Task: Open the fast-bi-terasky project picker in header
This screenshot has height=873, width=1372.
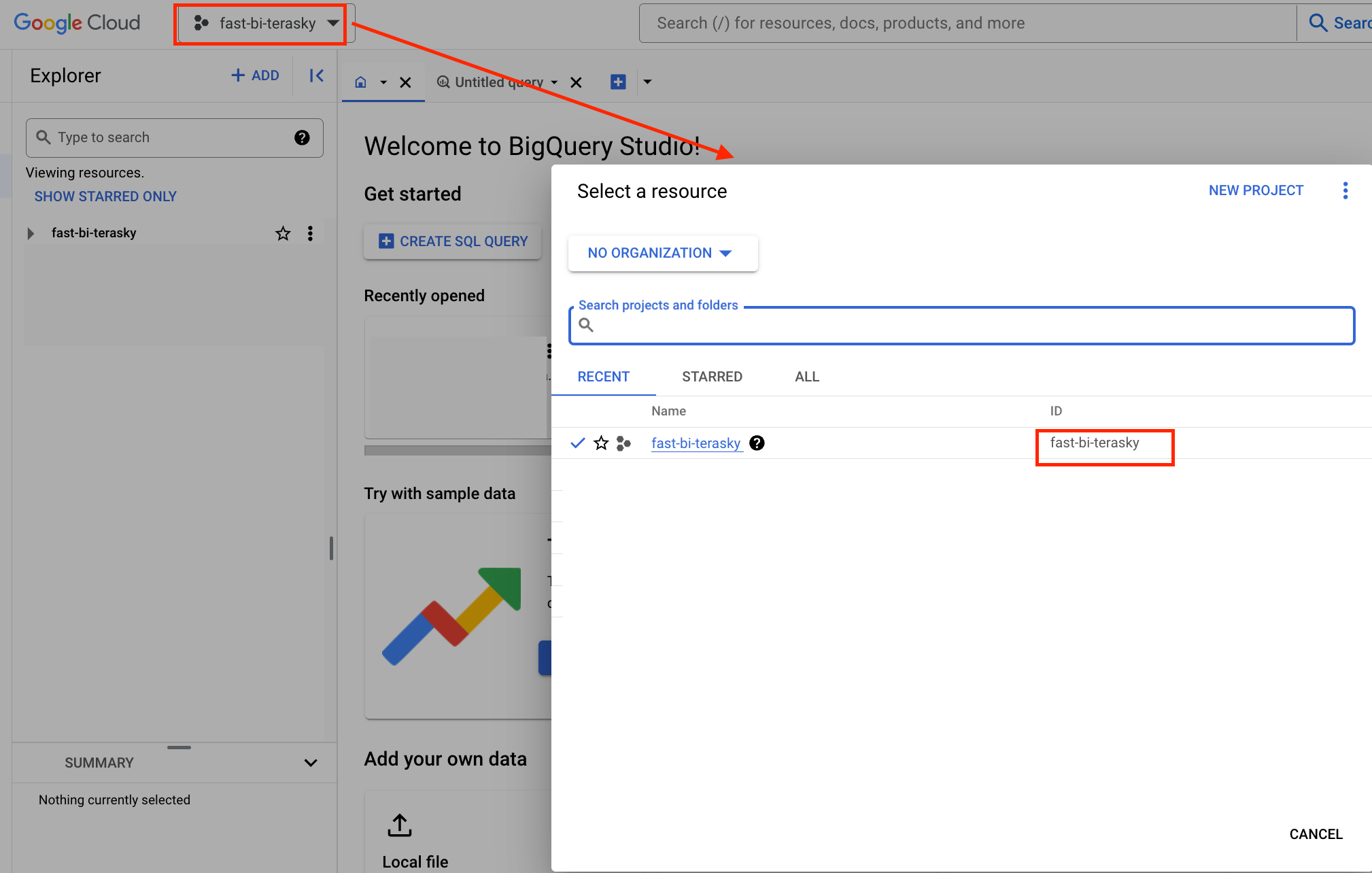Action: [267, 23]
